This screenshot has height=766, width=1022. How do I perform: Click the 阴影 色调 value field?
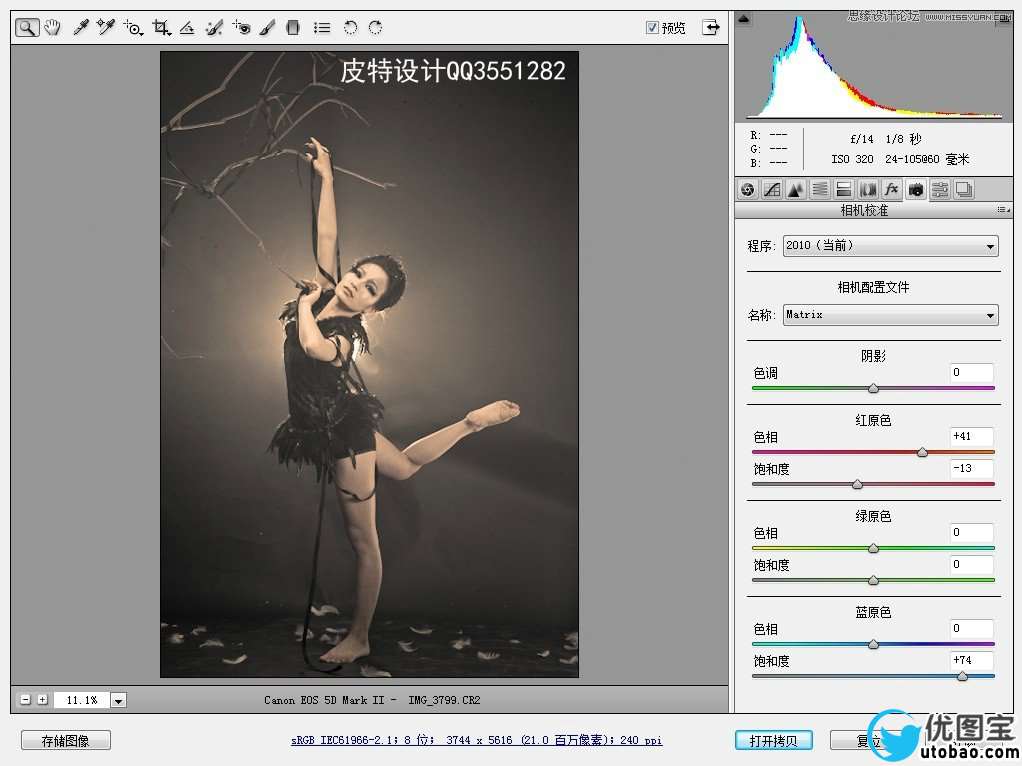971,372
